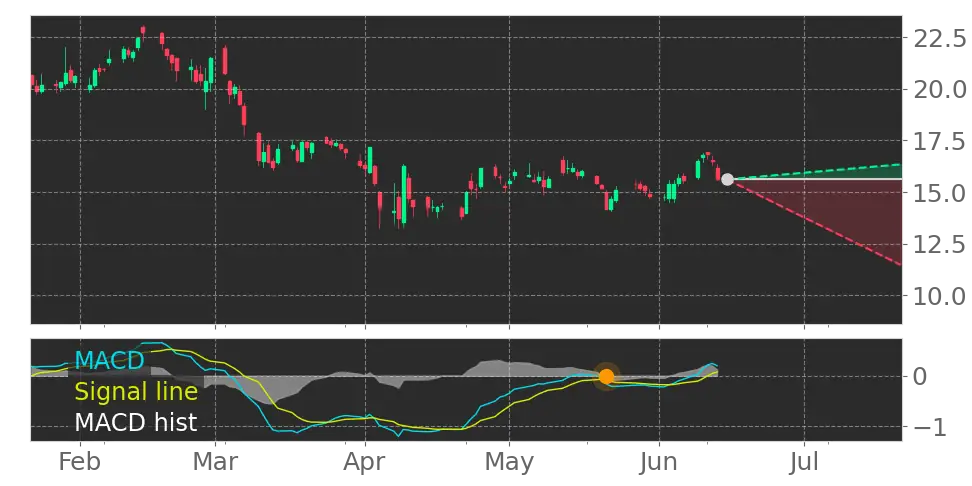Click the 10.0 price axis label
The image size is (972, 486).
click(x=939, y=296)
